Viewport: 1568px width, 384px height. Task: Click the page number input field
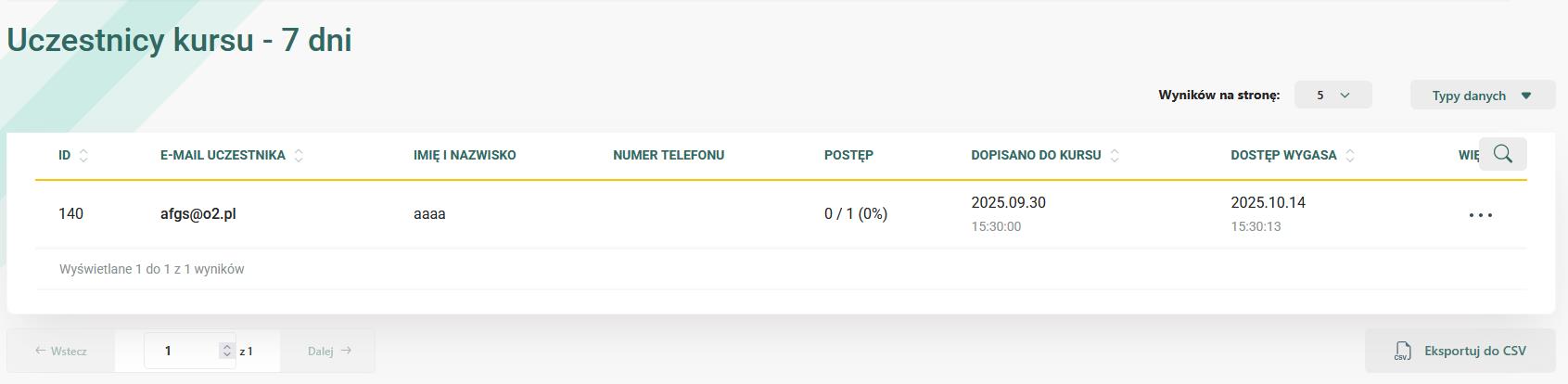pyautogui.click(x=184, y=351)
